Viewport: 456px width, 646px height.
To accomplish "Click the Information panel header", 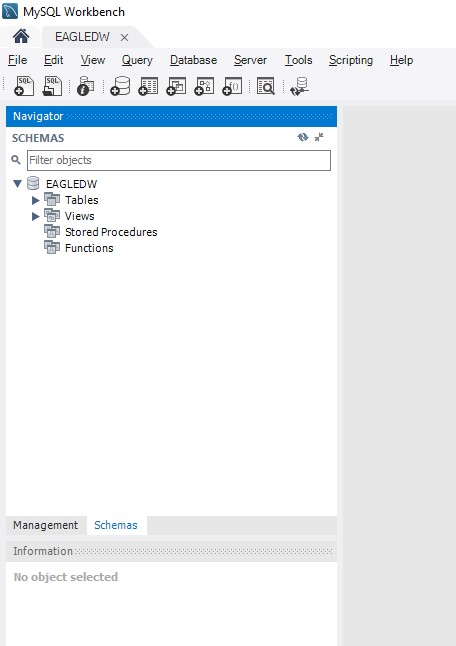I will pyautogui.click(x=171, y=551).
